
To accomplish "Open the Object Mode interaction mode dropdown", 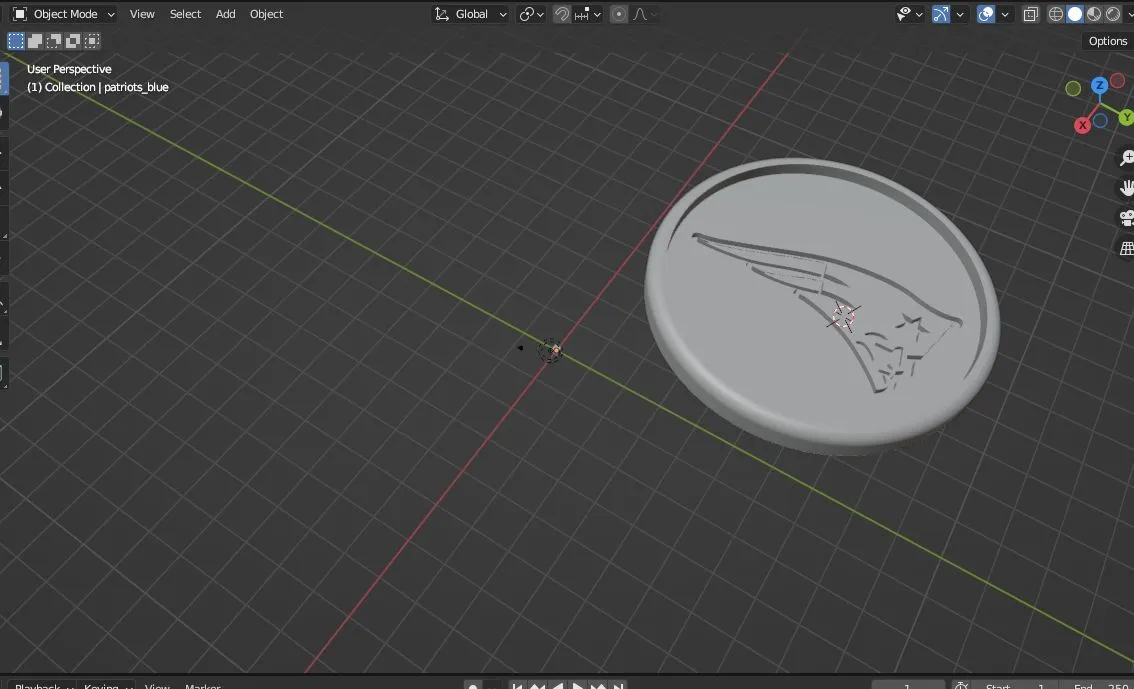I will 64,14.
